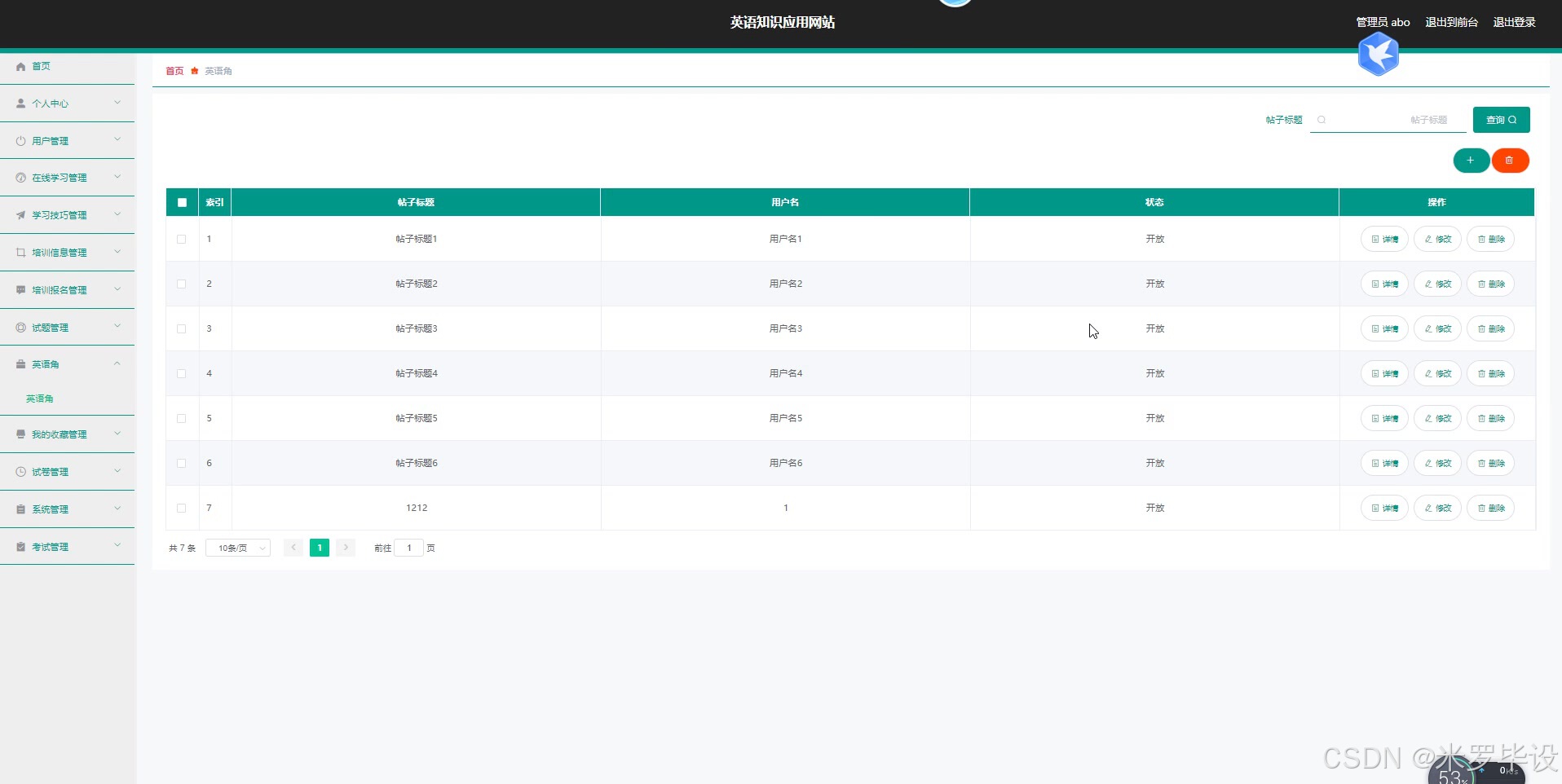Viewport: 1562px width, 784px height.
Task: Click the blue bird hexagon logo
Action: (x=1378, y=55)
